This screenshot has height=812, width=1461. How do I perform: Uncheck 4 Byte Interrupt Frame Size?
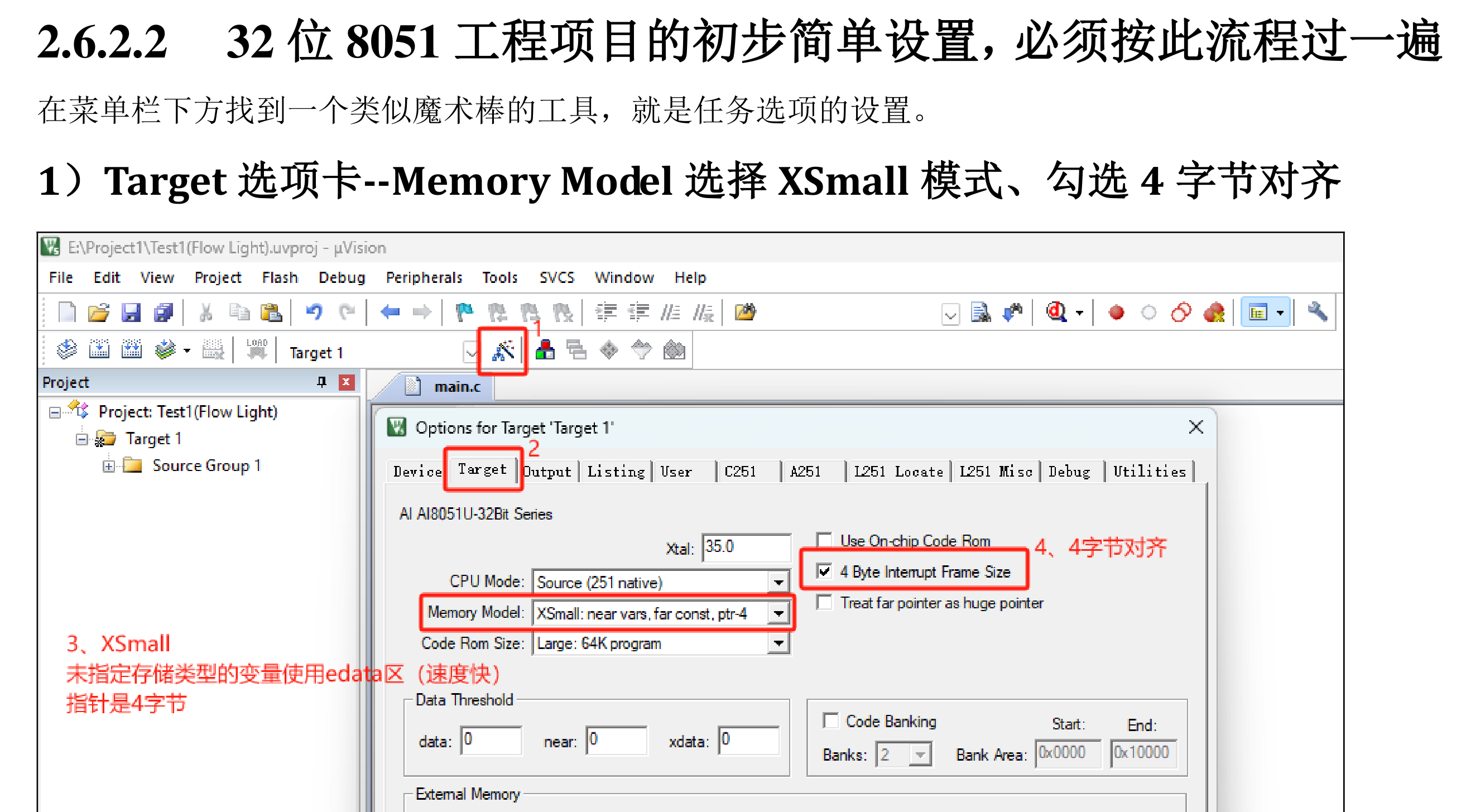824,571
